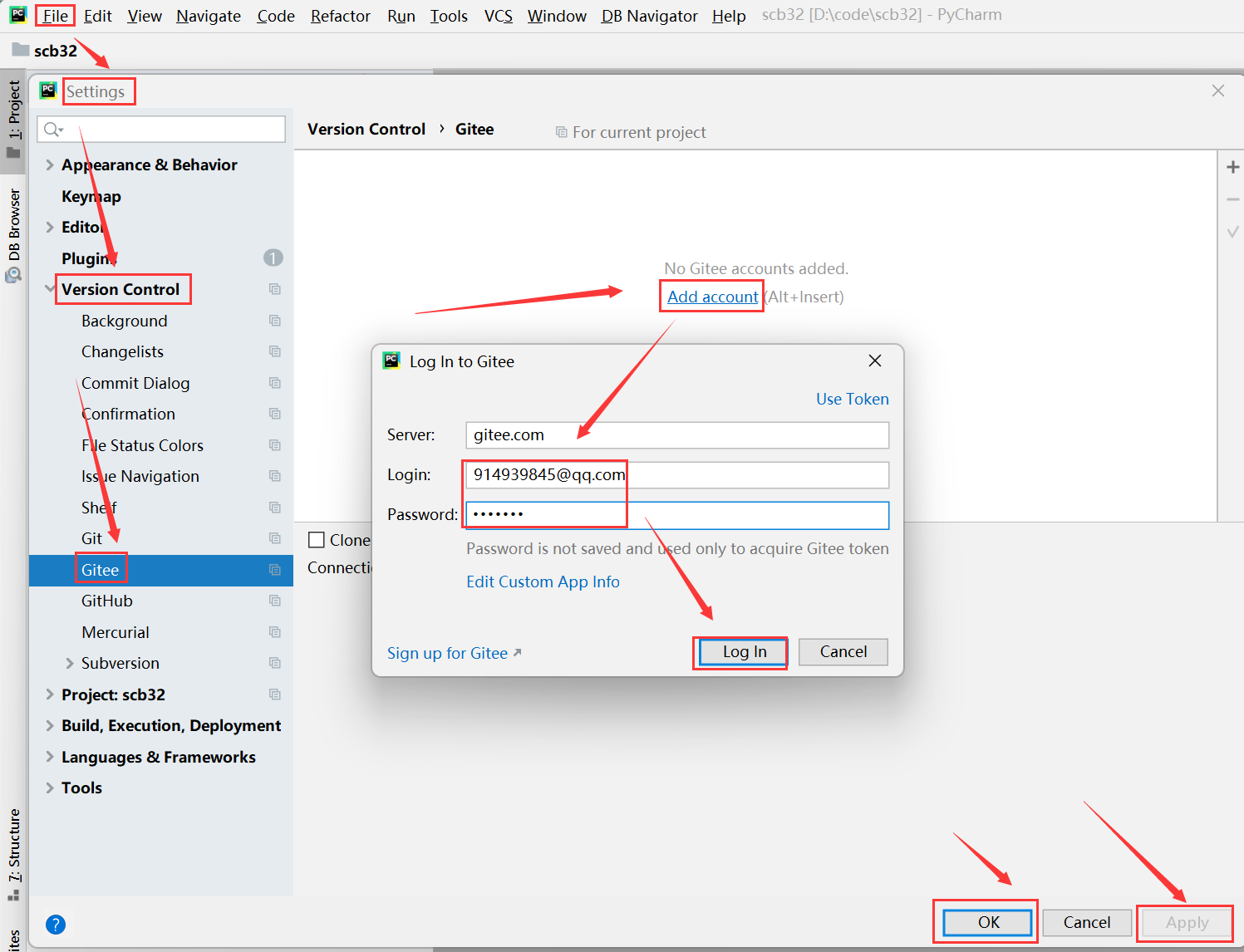Click the plus icon to add account
Screen dimensions: 1244x952
click(x=1233, y=167)
